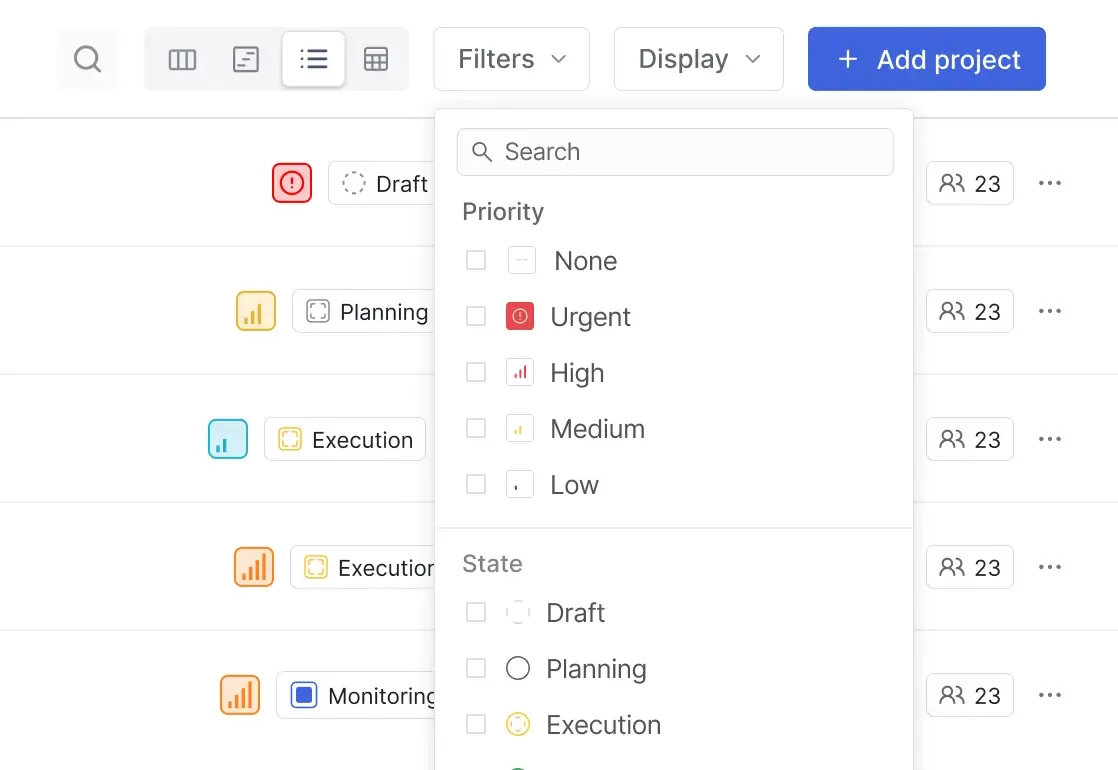Screen dimensions: 1118x770
Task: Click the 23 members count on the Monitoring row
Action: pyautogui.click(x=969, y=695)
